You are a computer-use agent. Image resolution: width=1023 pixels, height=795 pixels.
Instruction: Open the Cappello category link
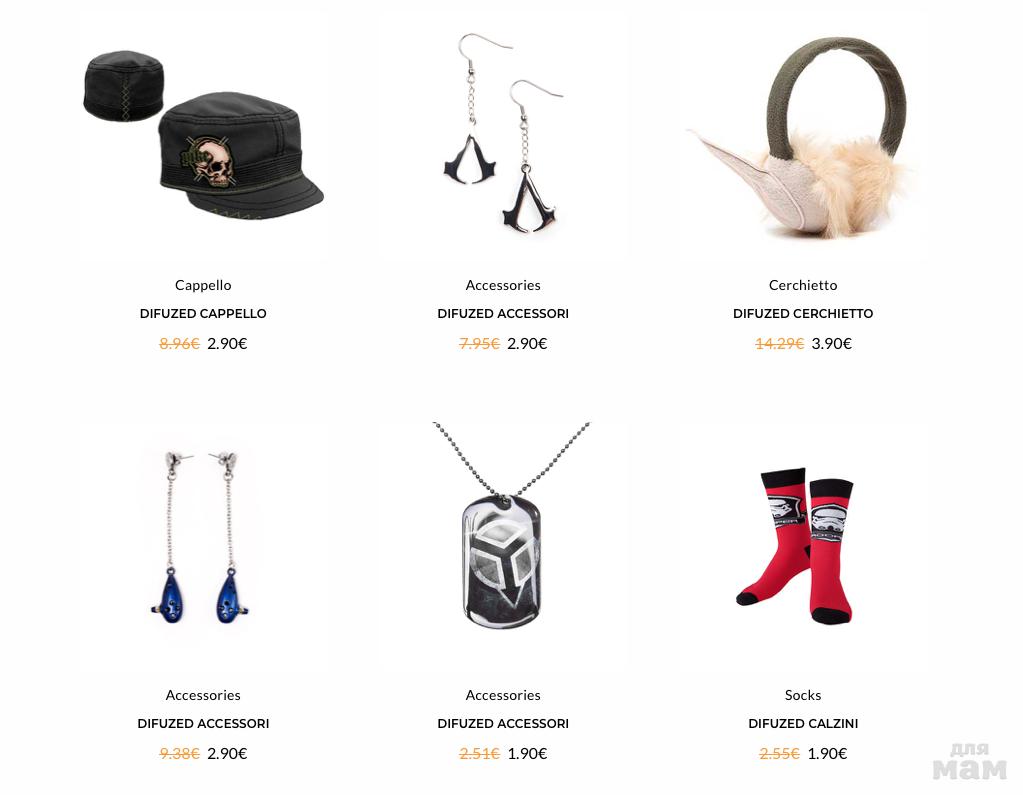pyautogui.click(x=203, y=285)
